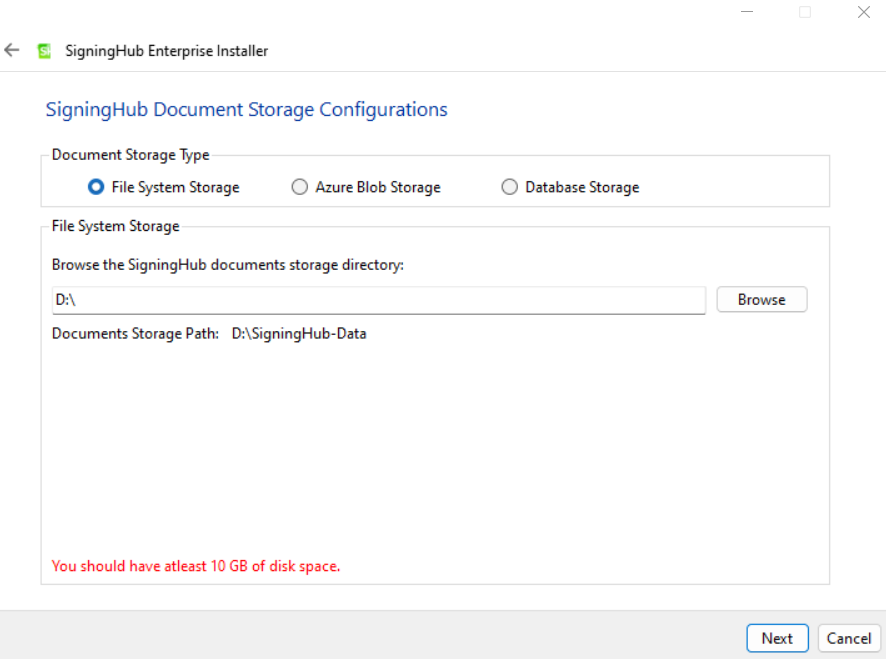Viewport: 886px width, 659px height.
Task: Click the Document Storage Type group label
Action: [x=131, y=155]
